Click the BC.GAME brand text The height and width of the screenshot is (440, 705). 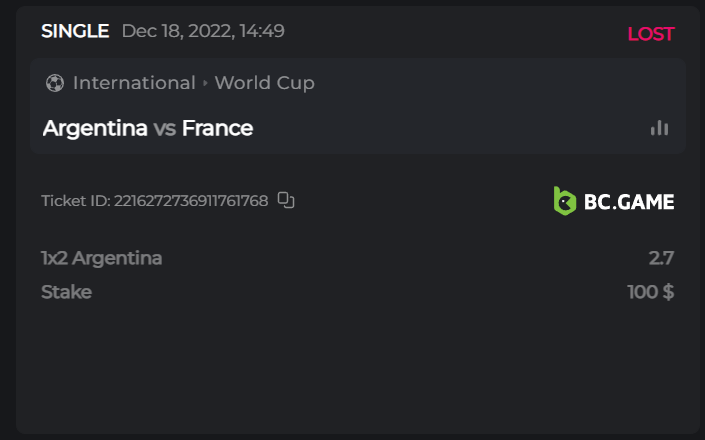pos(628,201)
